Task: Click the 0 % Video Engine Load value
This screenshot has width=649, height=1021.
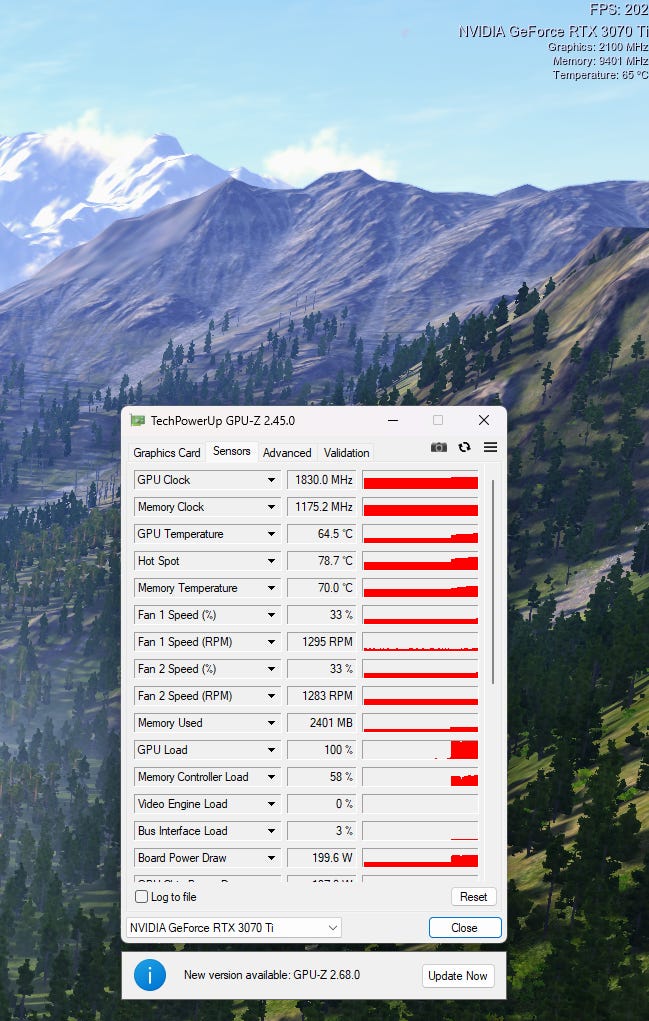Action: [x=322, y=804]
